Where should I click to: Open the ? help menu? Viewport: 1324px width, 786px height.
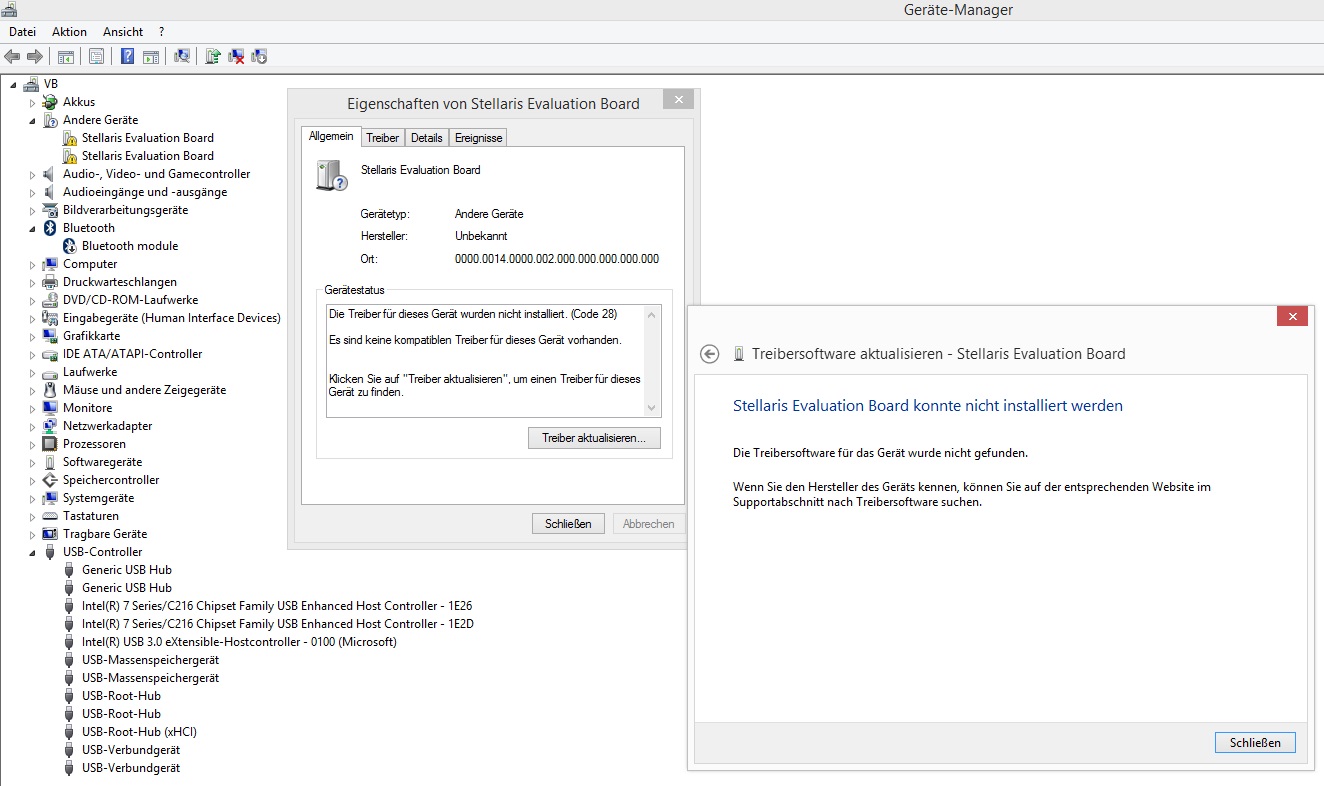tap(161, 32)
